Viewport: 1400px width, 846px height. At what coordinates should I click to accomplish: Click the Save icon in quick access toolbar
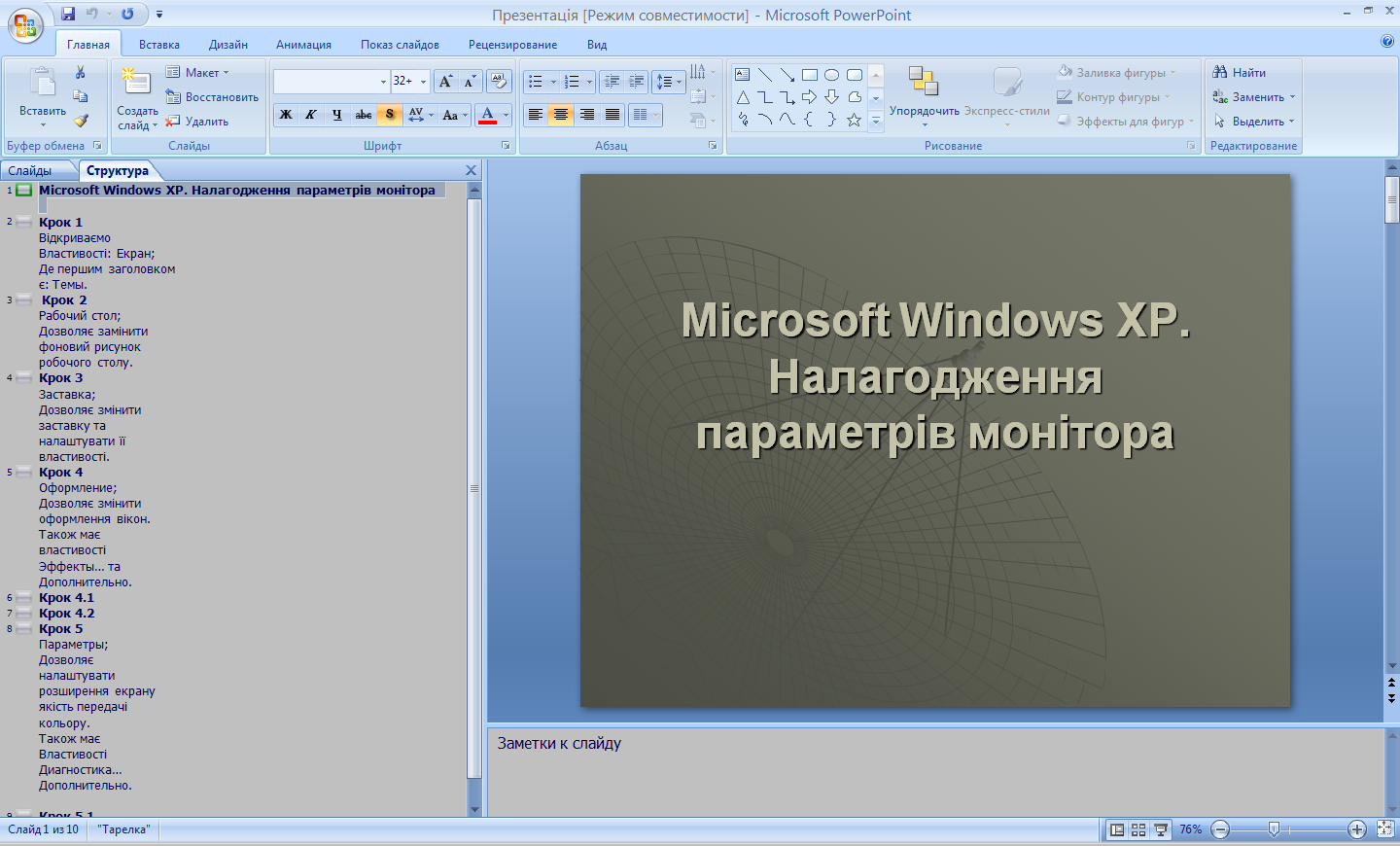click(68, 14)
